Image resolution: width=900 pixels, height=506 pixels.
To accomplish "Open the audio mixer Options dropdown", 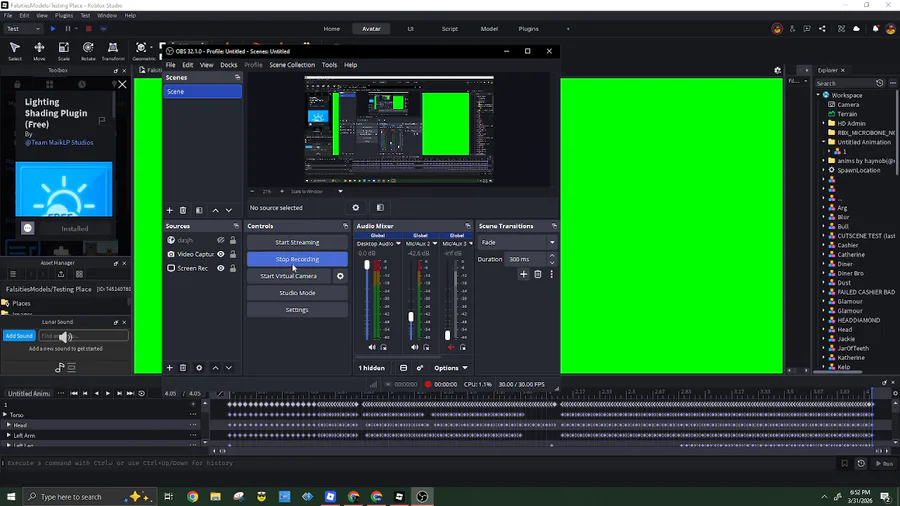I will tap(450, 368).
